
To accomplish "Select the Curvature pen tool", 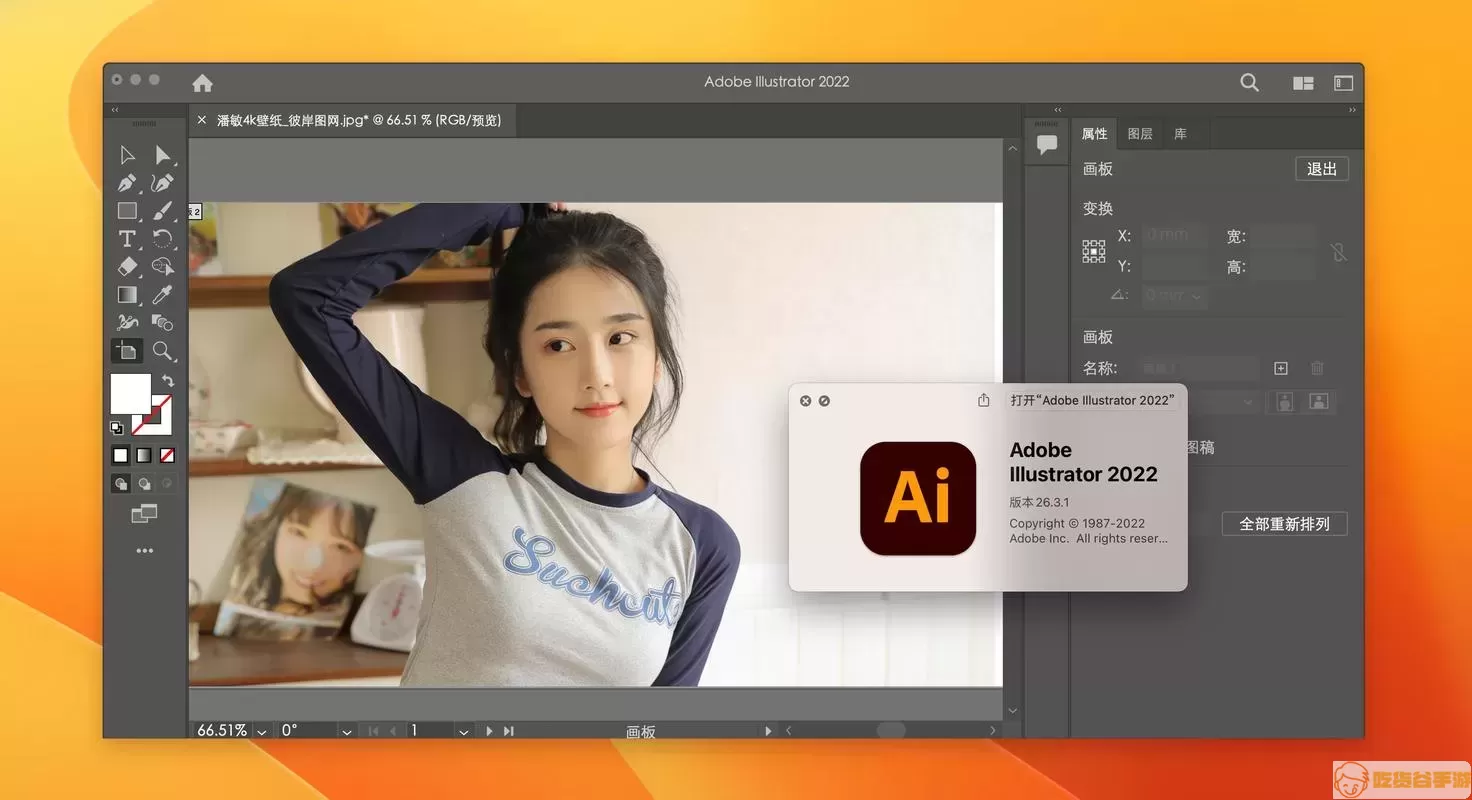I will tap(162, 183).
